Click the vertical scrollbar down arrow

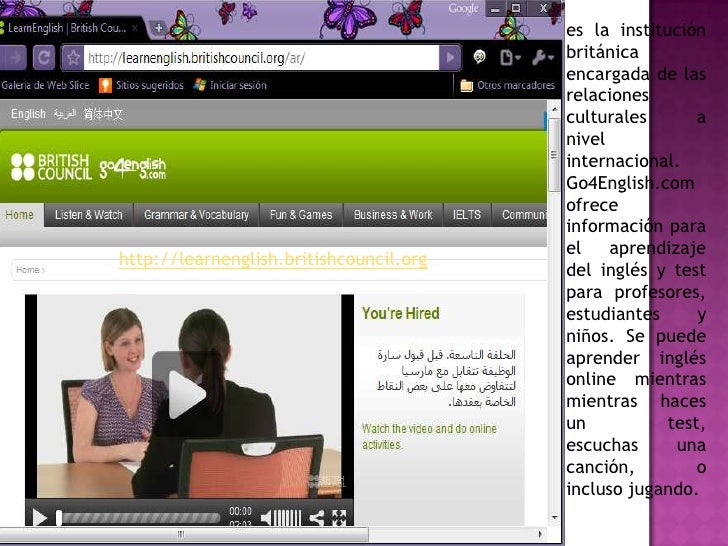[x=554, y=518]
